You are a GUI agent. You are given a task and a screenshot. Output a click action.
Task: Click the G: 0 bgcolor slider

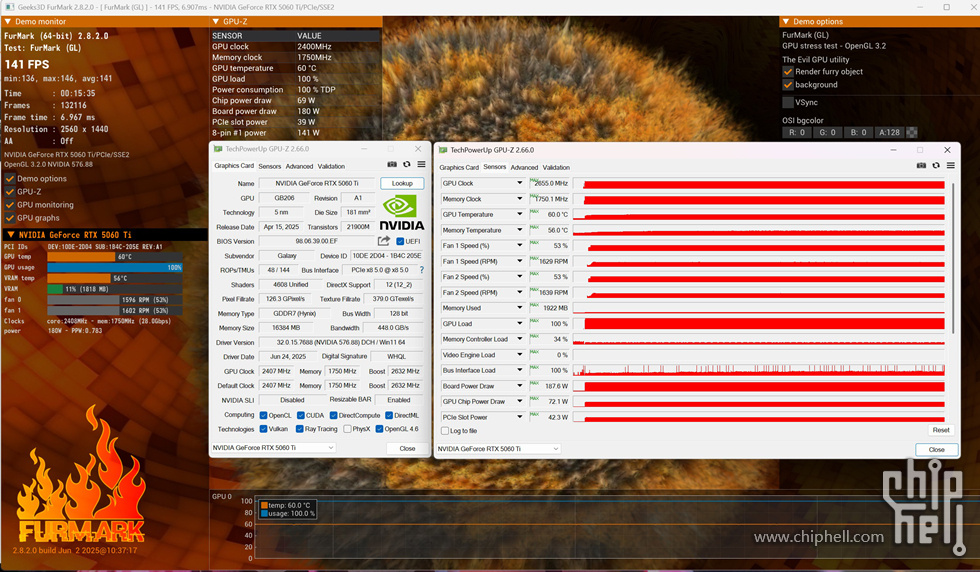point(828,133)
